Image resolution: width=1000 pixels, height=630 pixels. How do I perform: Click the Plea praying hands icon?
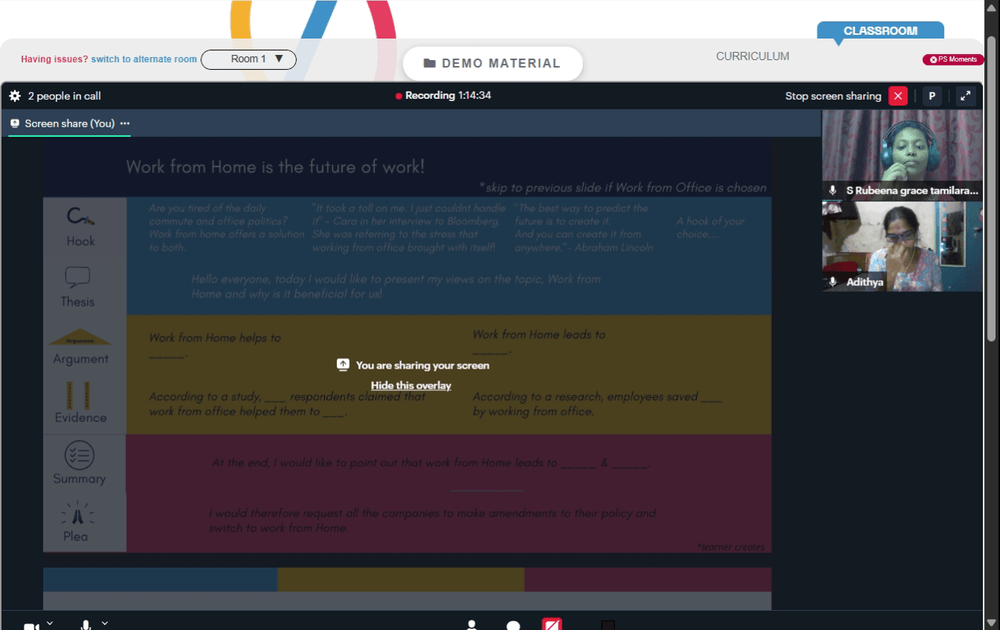click(x=77, y=514)
